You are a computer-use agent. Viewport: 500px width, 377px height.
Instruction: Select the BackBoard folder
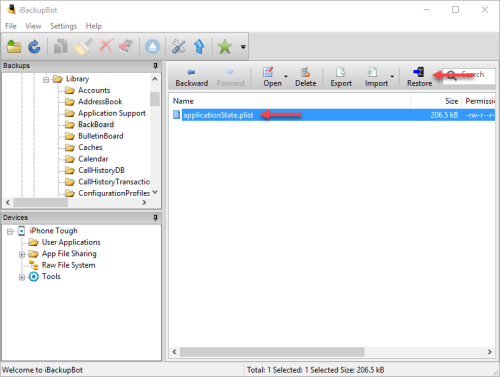pos(96,124)
